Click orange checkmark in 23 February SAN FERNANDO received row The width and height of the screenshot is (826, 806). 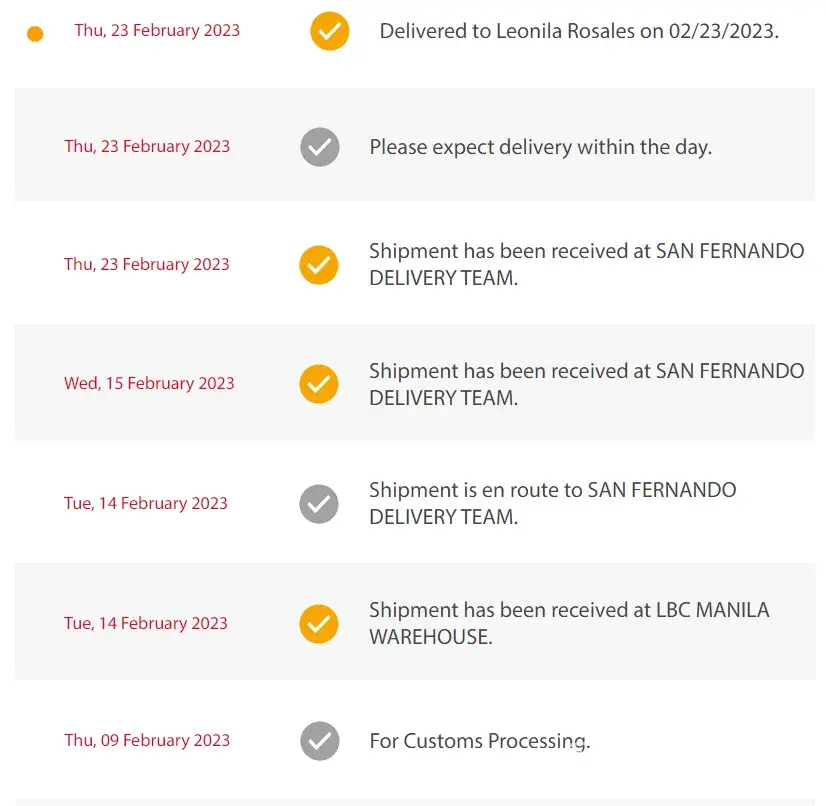tap(319, 265)
